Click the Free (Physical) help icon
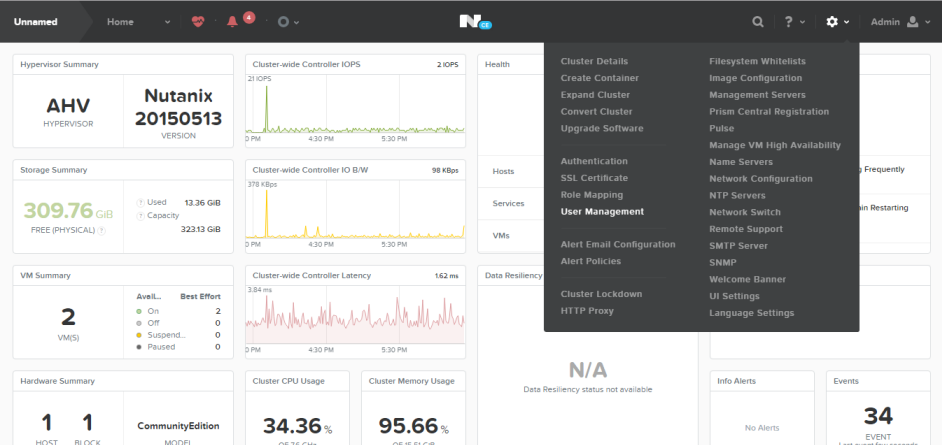The width and height of the screenshot is (942, 445). tap(102, 230)
